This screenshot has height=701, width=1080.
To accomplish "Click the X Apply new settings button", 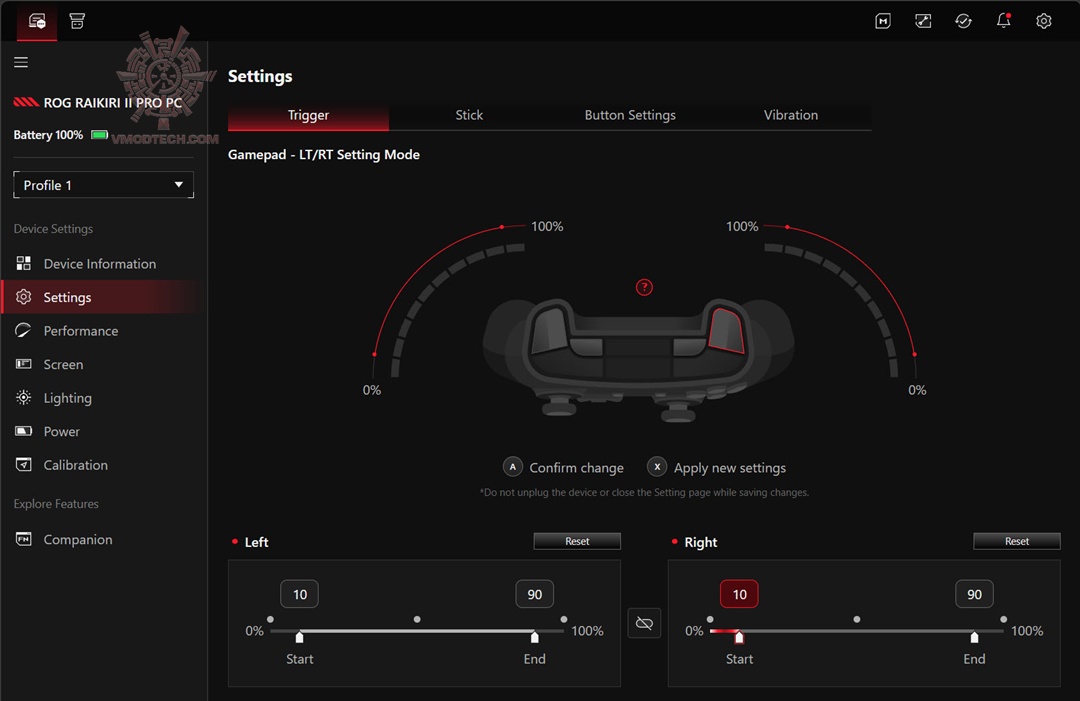I will pyautogui.click(x=716, y=468).
